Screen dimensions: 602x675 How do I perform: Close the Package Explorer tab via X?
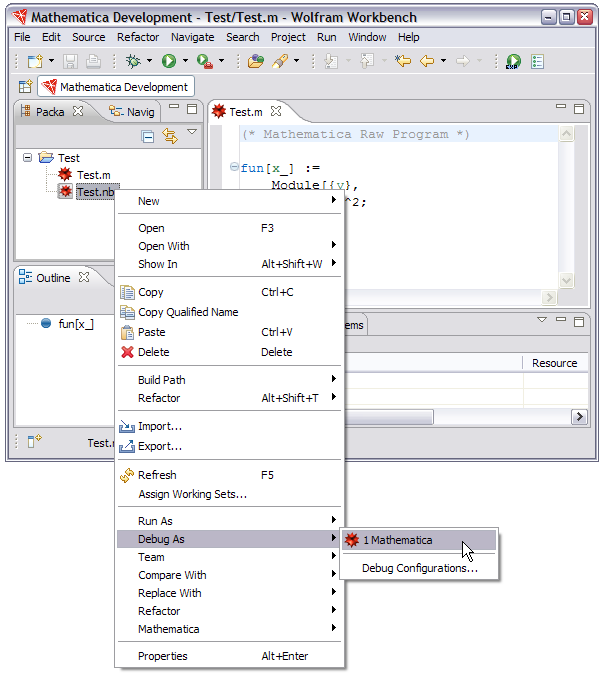point(78,111)
